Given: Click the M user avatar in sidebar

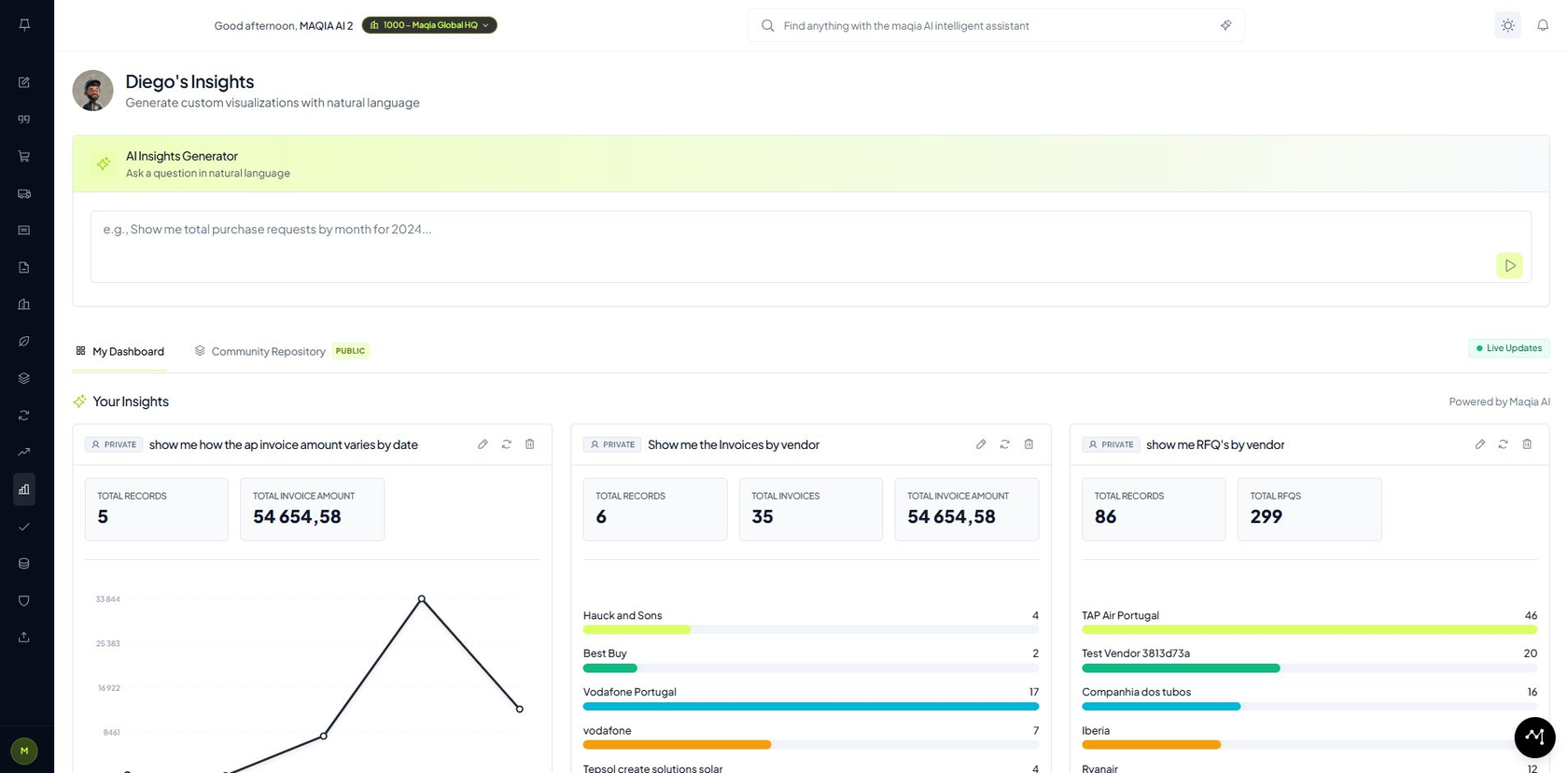Looking at the screenshot, I should 24,751.
